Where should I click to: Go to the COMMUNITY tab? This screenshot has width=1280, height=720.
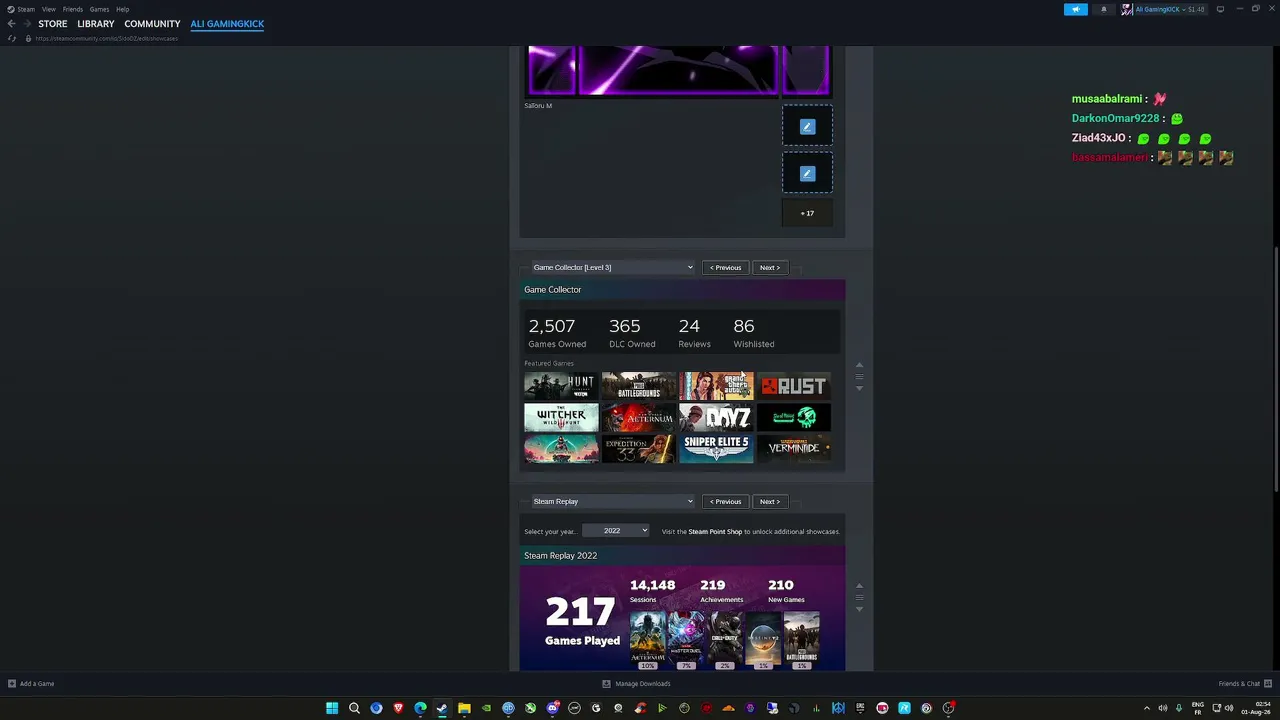pyautogui.click(x=152, y=24)
